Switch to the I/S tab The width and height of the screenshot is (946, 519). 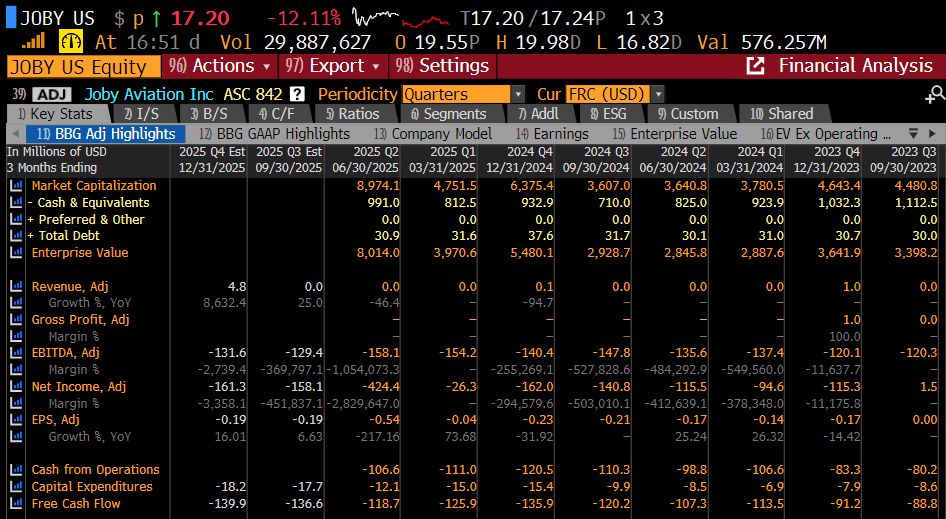click(x=143, y=114)
